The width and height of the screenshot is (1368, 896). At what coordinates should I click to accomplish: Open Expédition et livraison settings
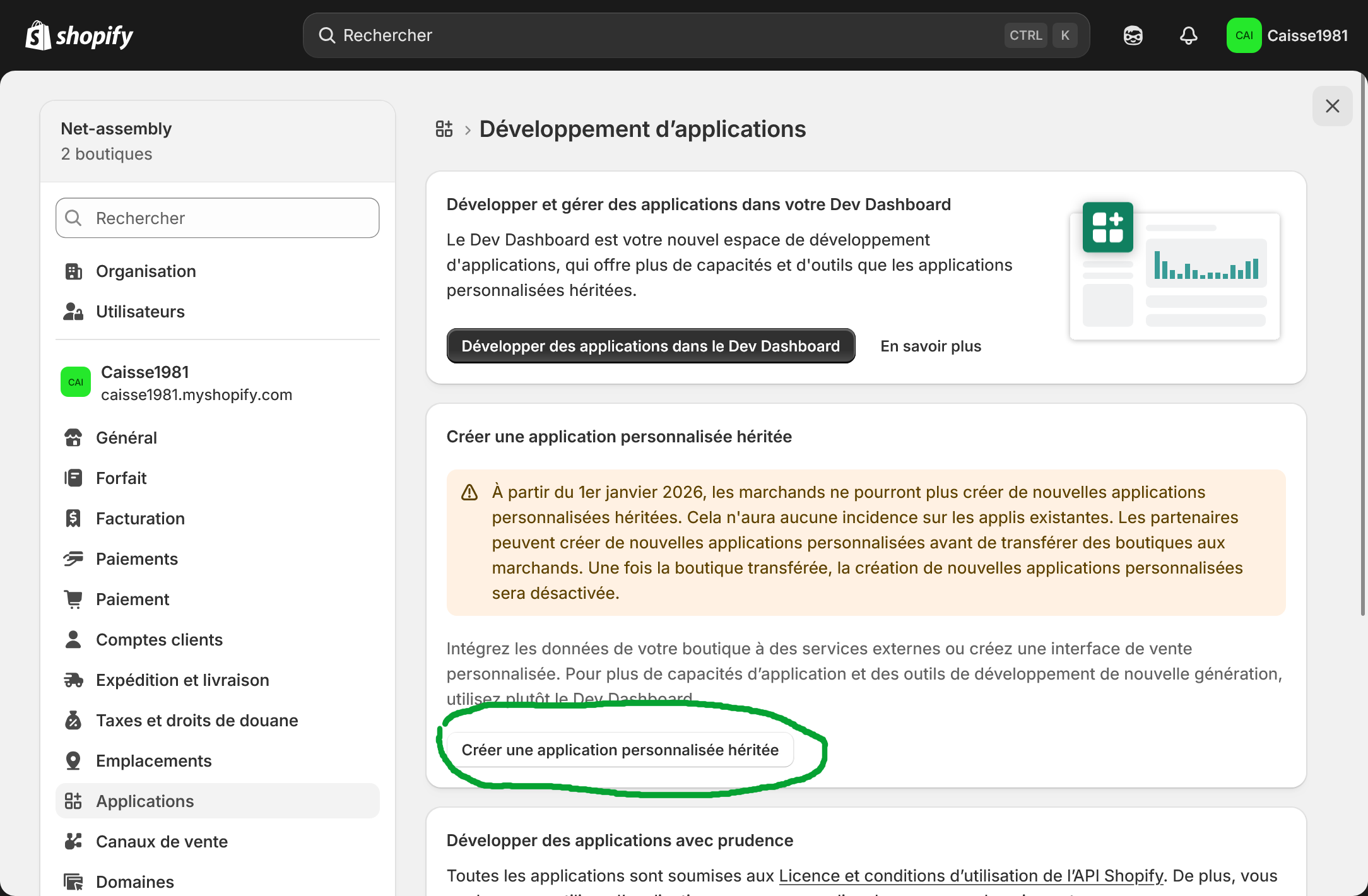tap(218, 680)
